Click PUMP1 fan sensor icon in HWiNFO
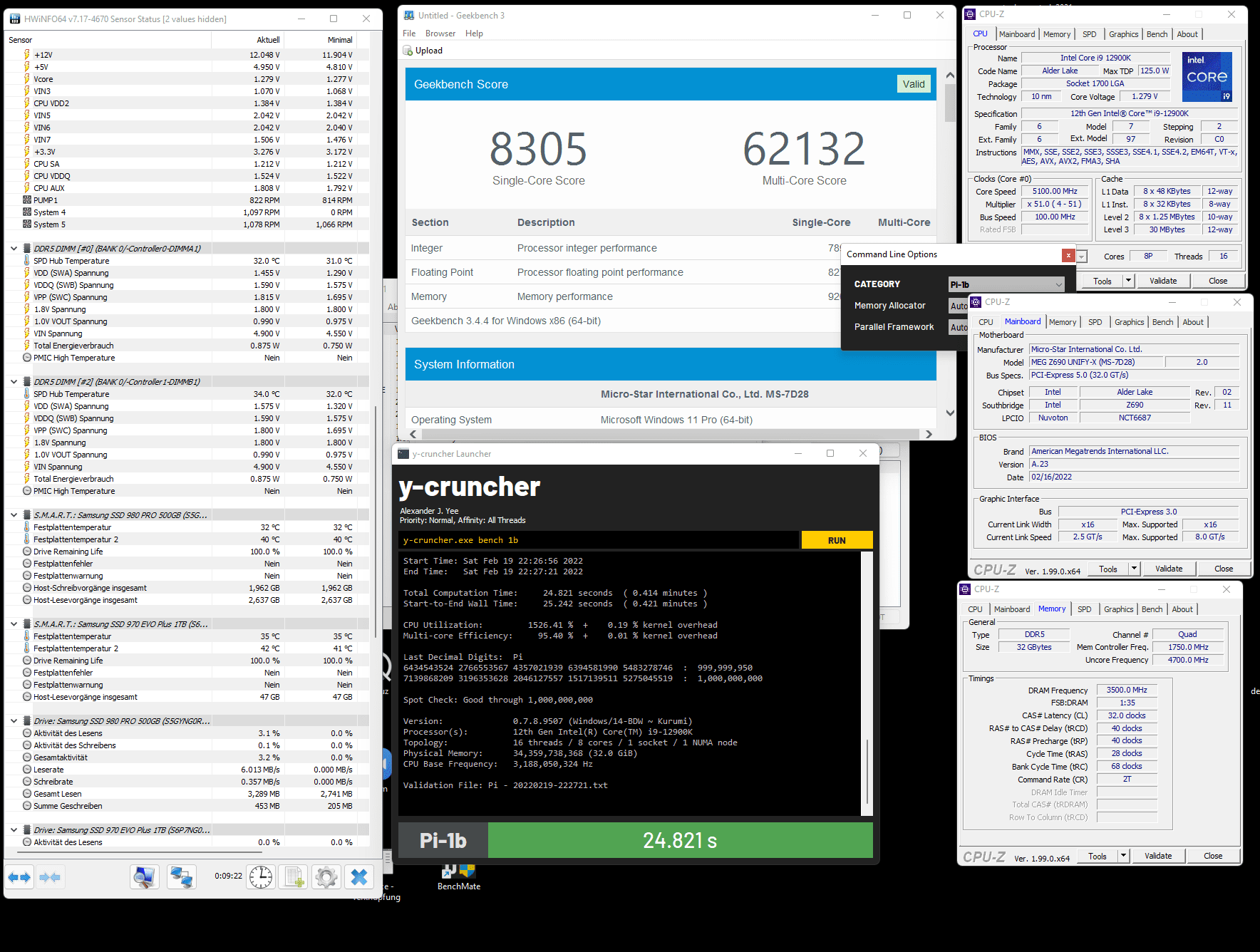Viewport: 1260px width, 952px height. tap(27, 200)
